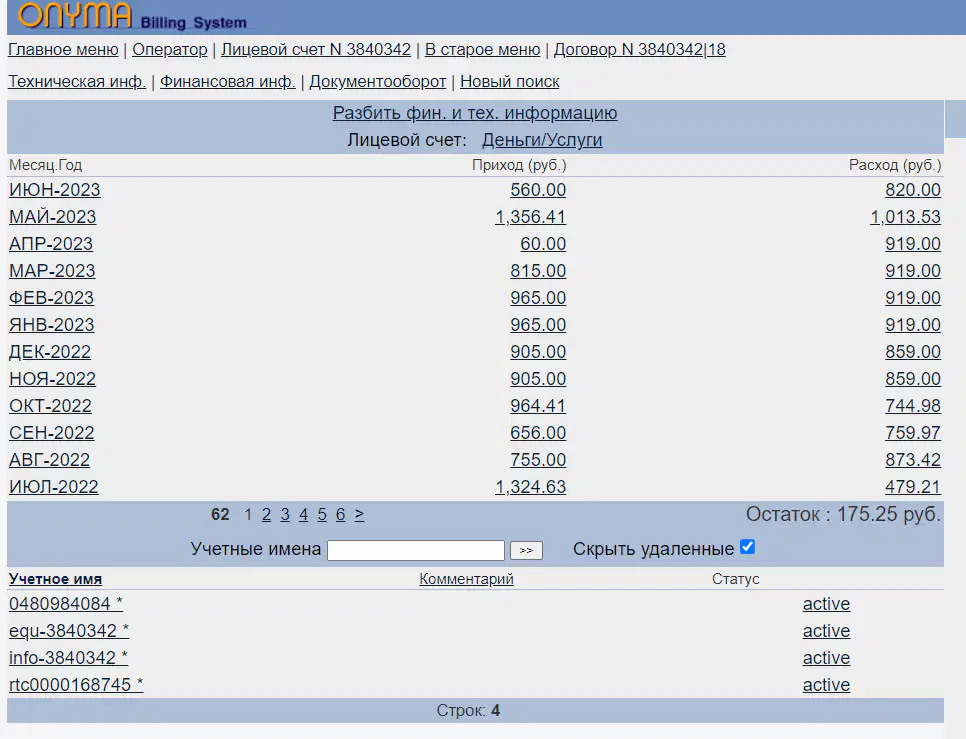Open account equ-3840342
The image size is (966, 739).
click(69, 631)
